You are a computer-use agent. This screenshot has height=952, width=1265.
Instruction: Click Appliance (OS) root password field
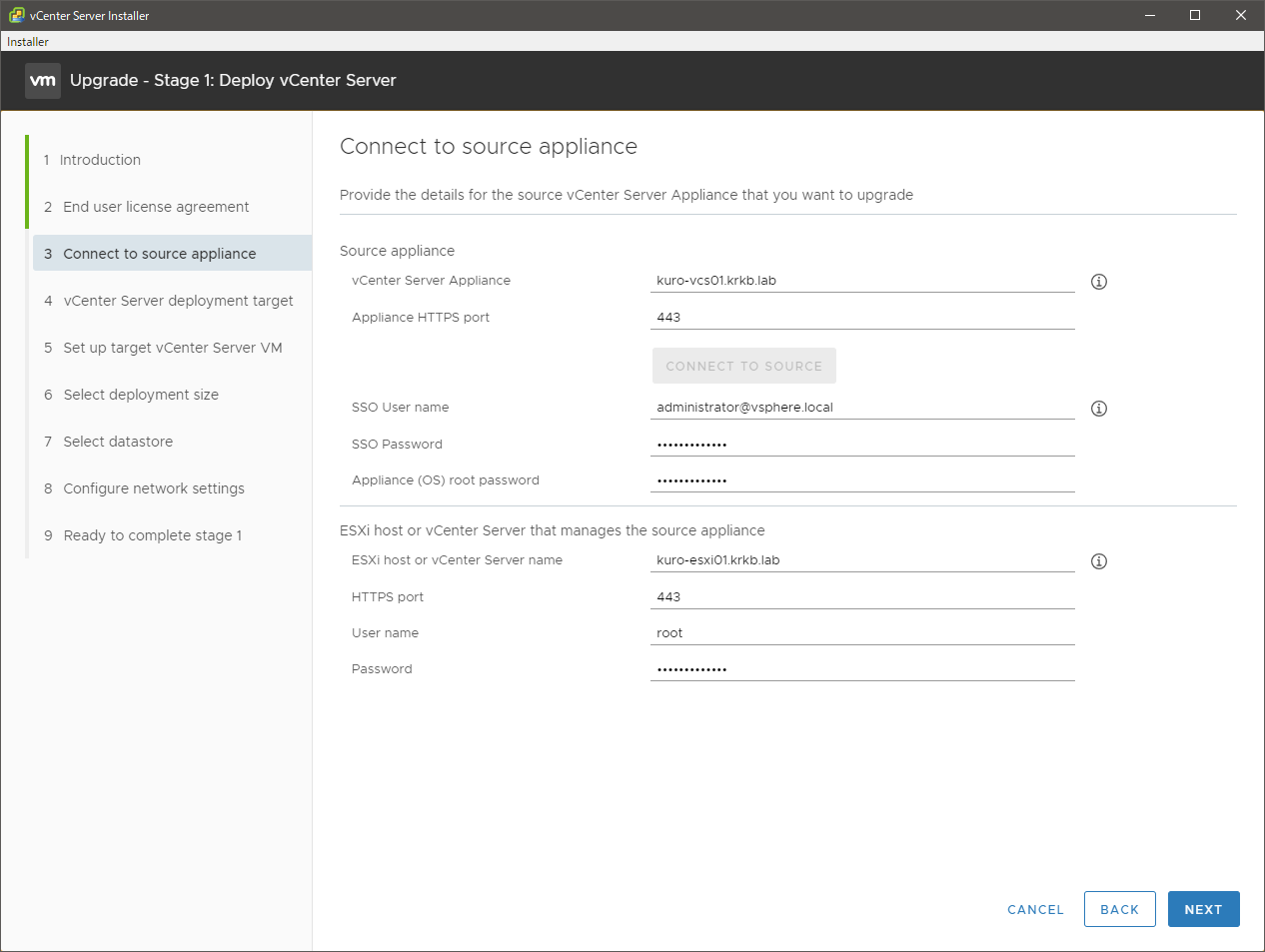[x=861, y=480]
